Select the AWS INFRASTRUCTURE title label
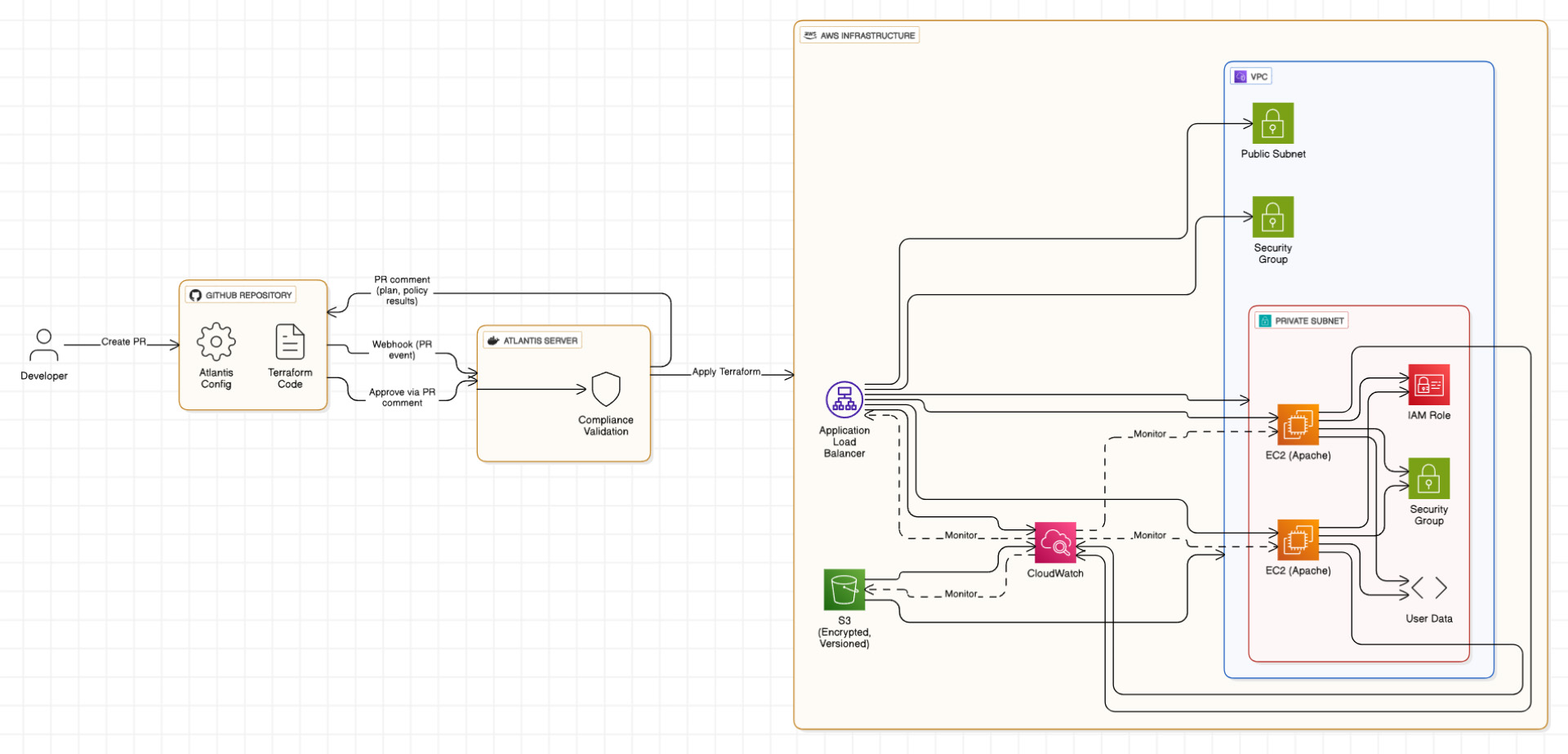This screenshot has width=1568, height=754. [867, 36]
